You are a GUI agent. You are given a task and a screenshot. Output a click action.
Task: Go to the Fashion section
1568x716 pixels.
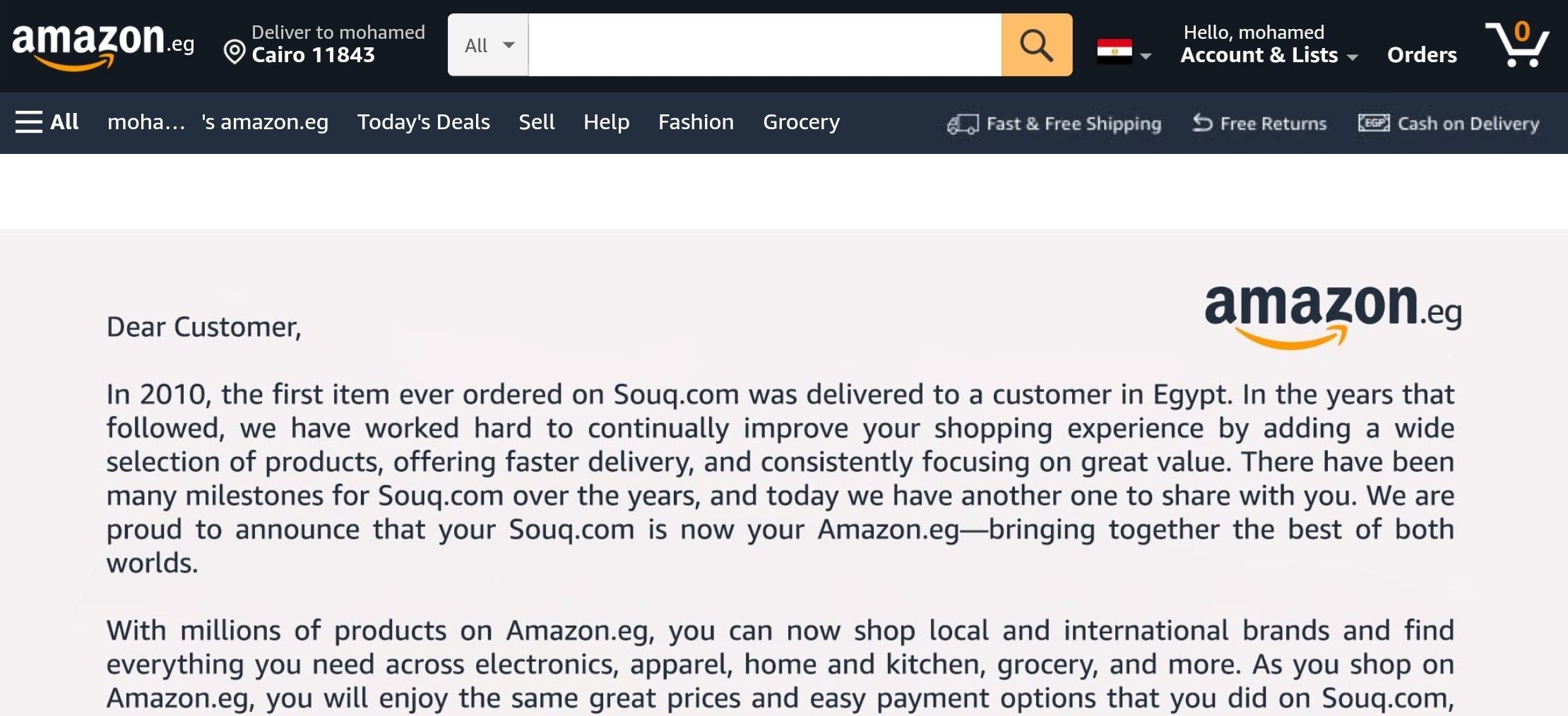pos(696,122)
